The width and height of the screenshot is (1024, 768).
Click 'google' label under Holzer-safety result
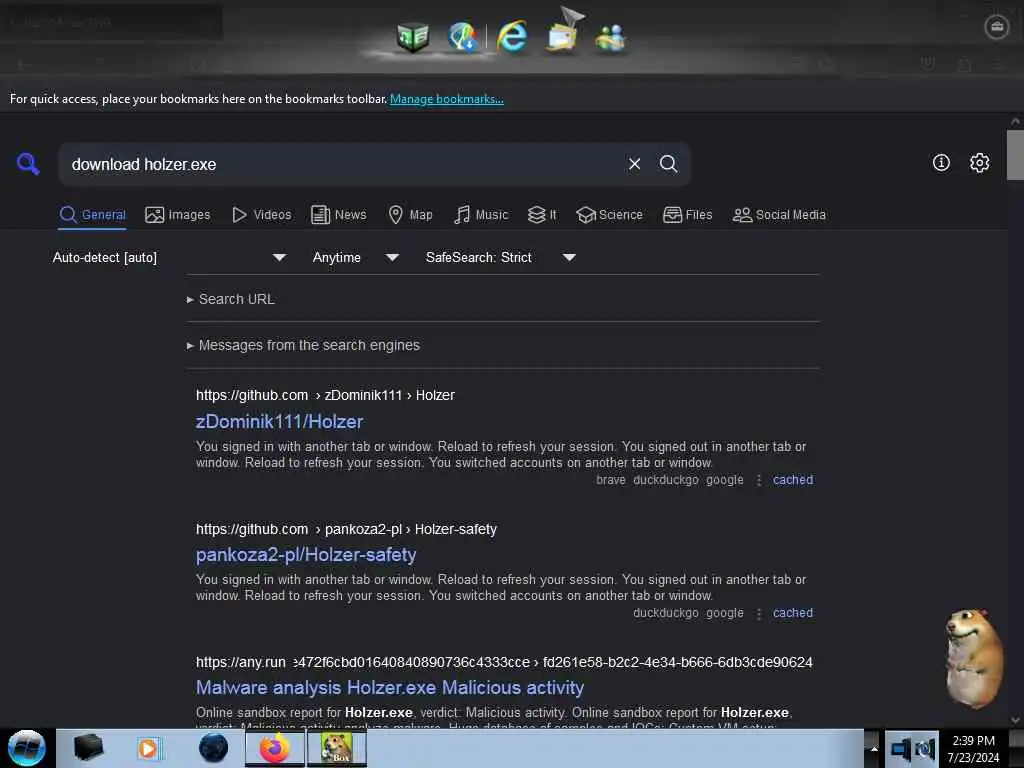coord(724,613)
